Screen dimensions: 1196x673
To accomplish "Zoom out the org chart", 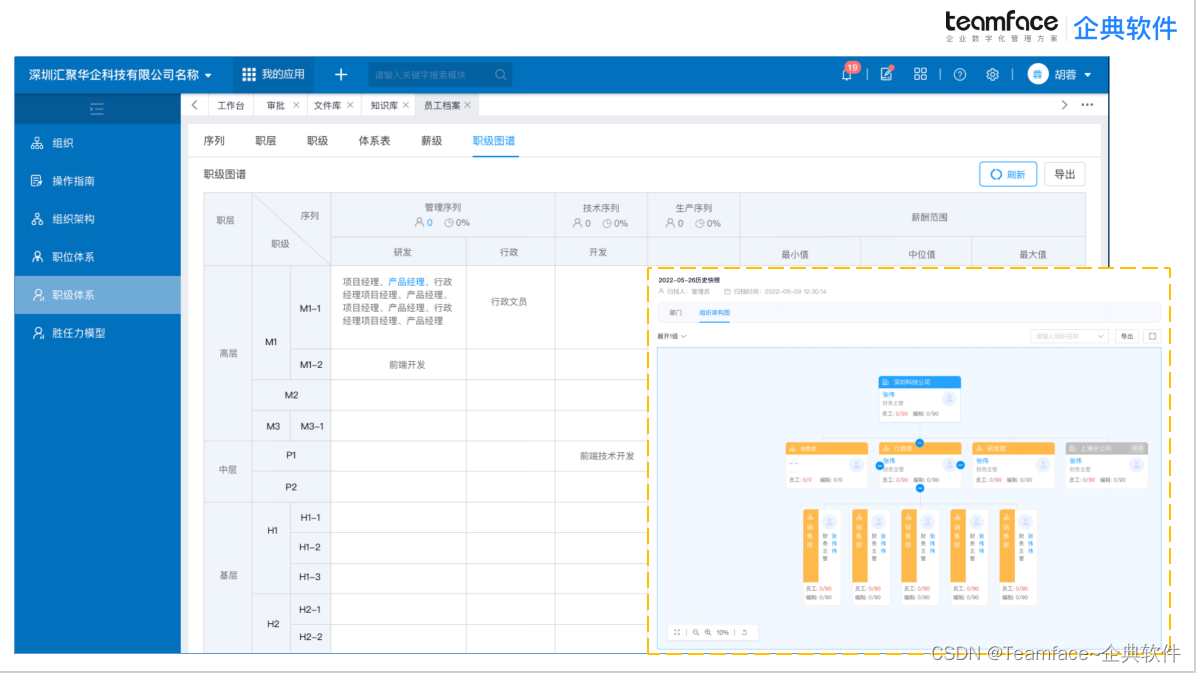I will pos(696,633).
